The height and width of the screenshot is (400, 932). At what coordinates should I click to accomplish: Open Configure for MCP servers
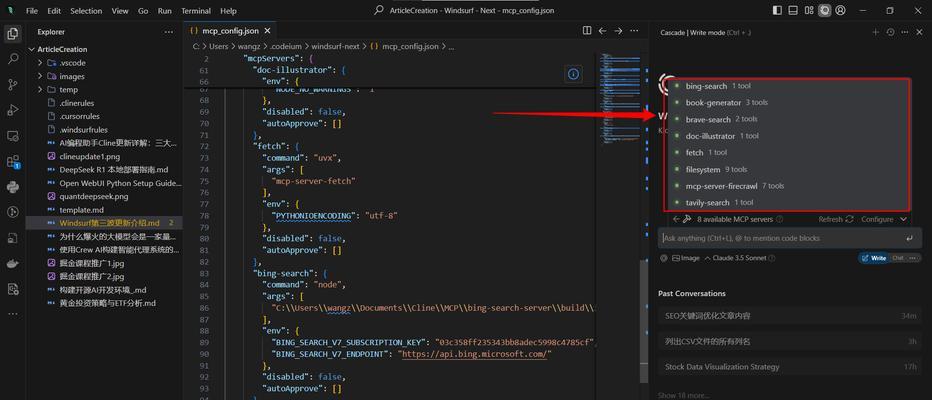[x=877, y=219]
